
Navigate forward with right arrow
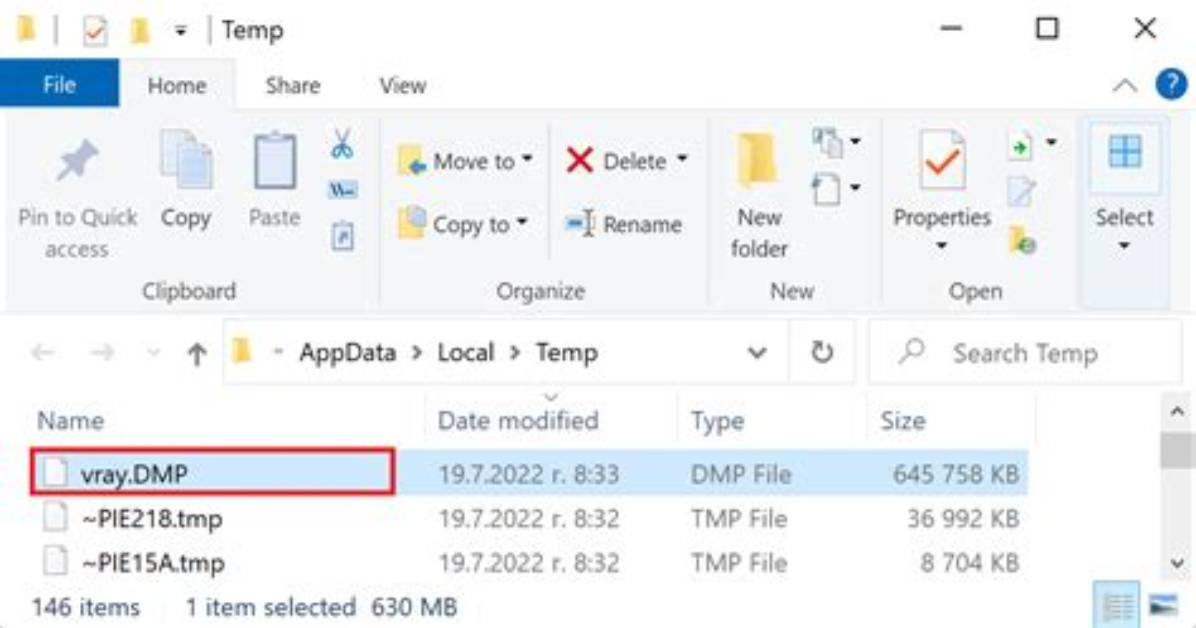point(102,353)
